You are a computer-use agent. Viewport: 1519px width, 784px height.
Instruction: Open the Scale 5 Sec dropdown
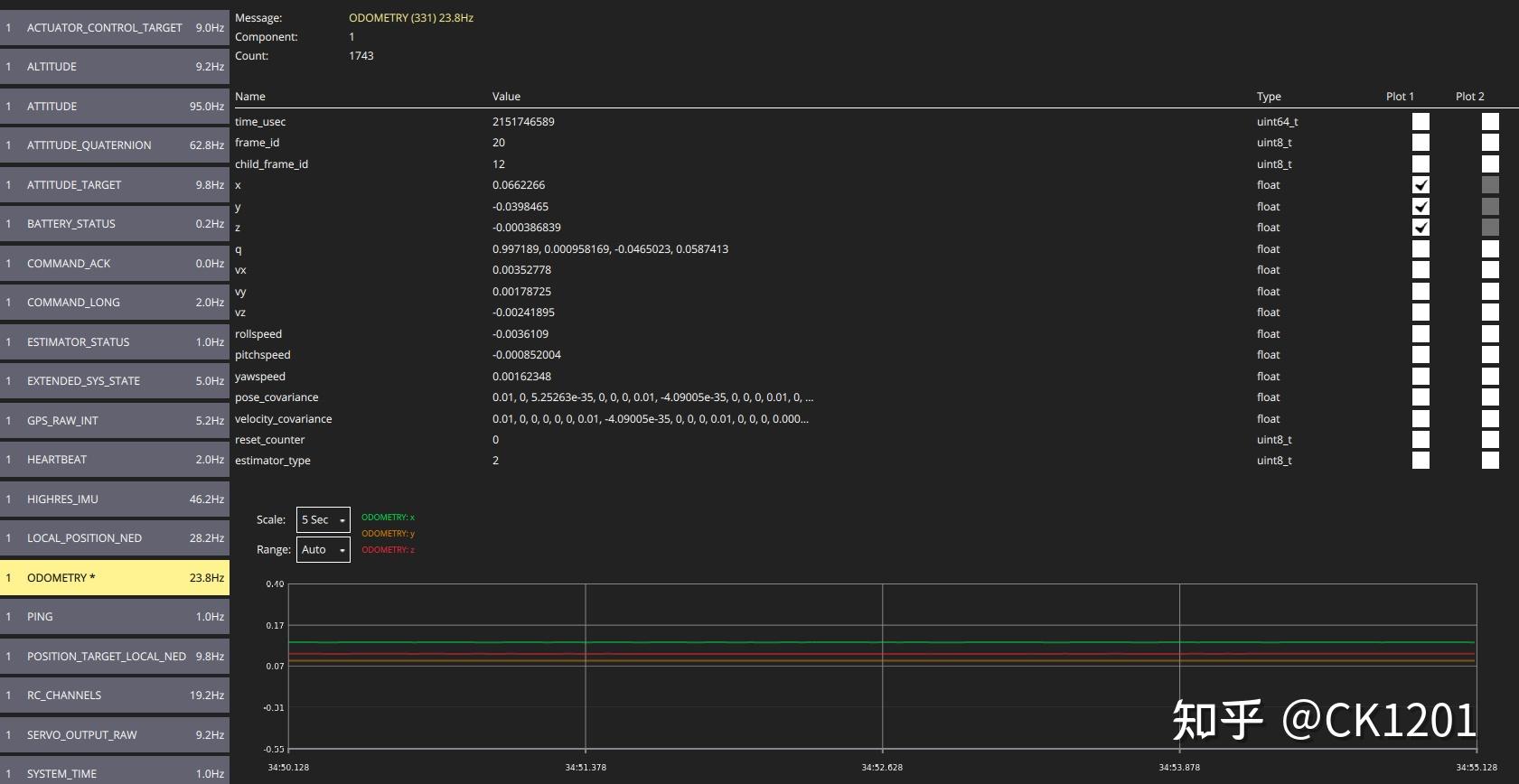pyautogui.click(x=323, y=520)
